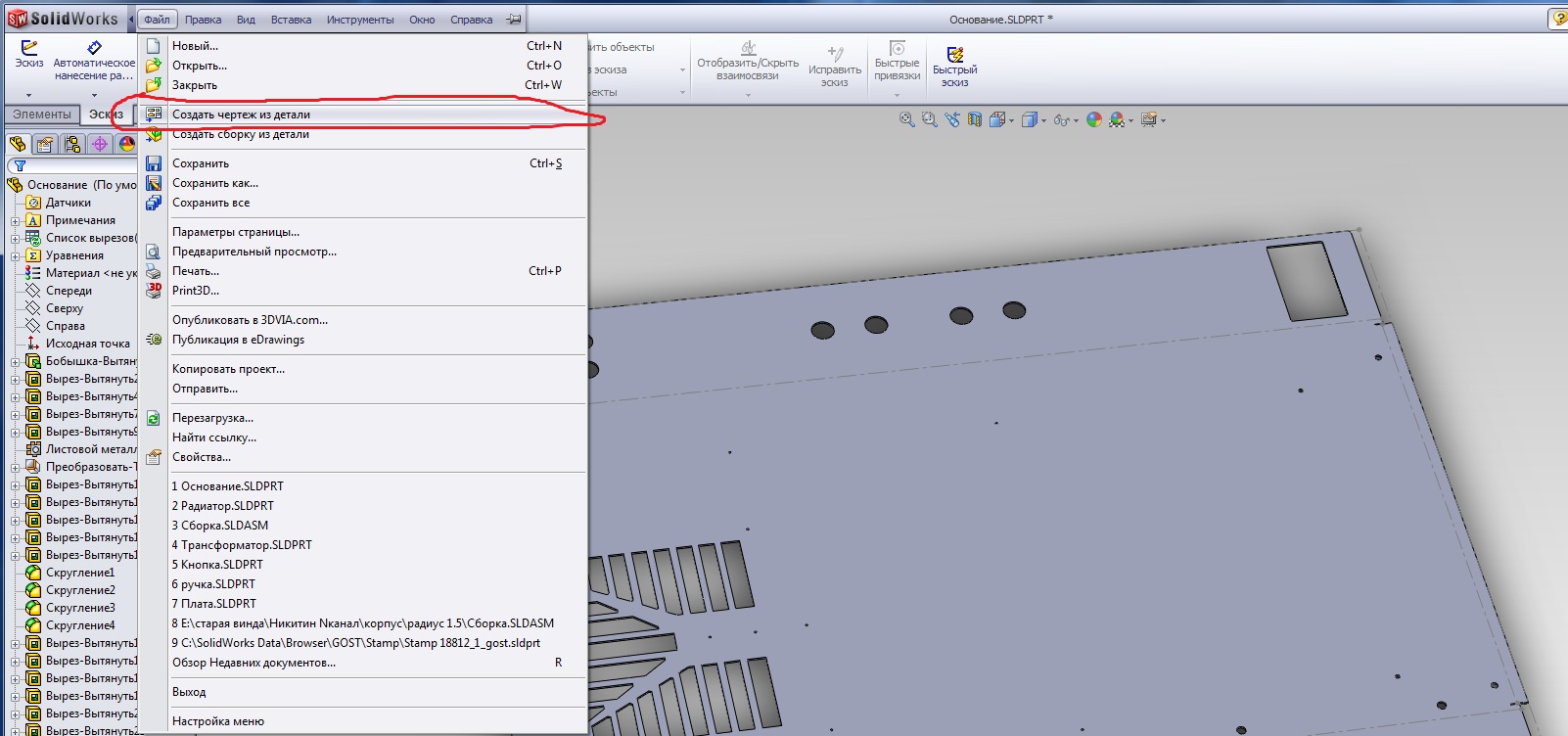This screenshot has height=736, width=1568.
Task: Click View Settings monitor icon
Action: pyautogui.click(x=1149, y=119)
